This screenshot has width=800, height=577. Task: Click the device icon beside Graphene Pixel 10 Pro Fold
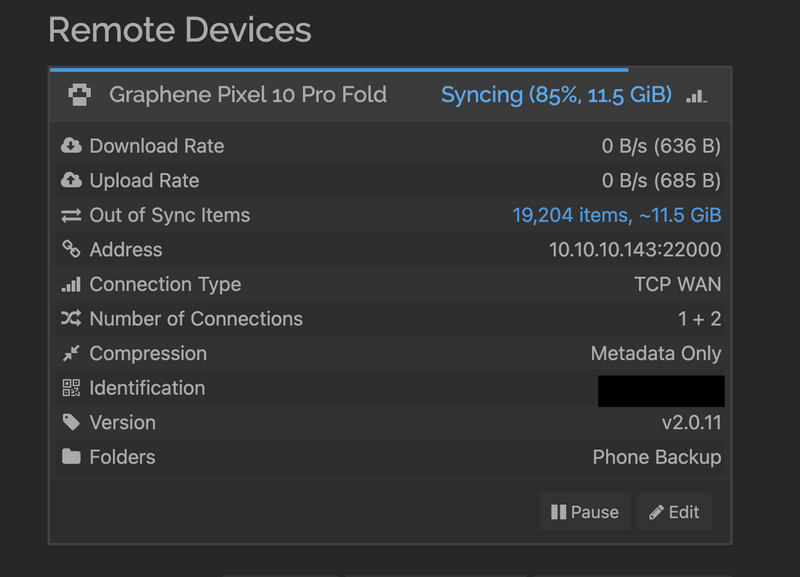[78, 95]
